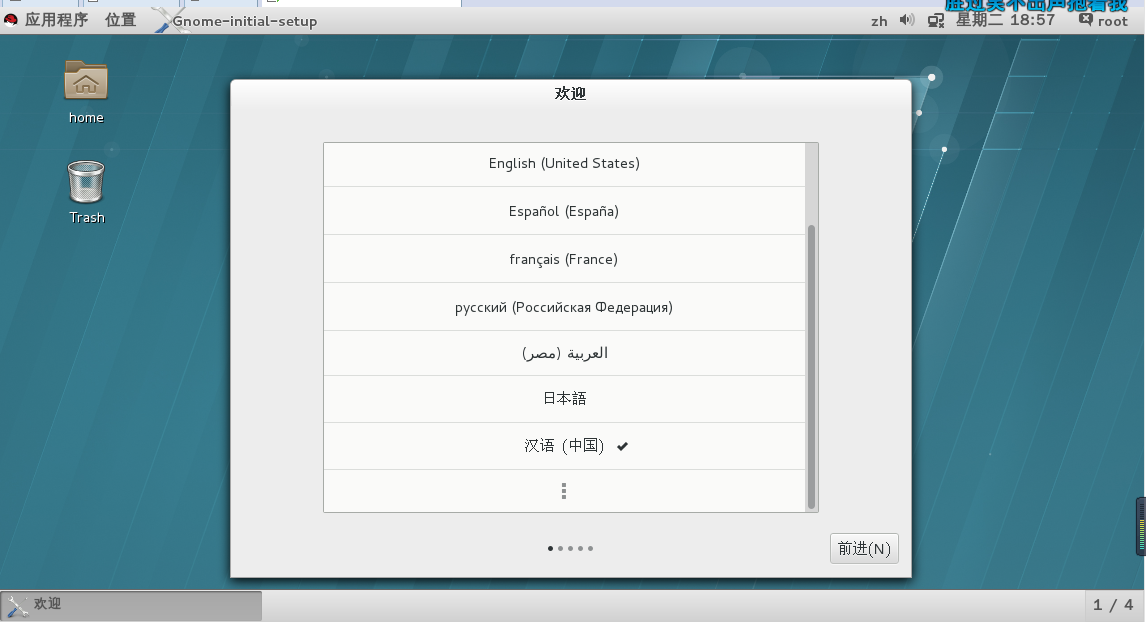Screen dimensions: 1146x622
Task: Select 日本語 language
Action: click(564, 399)
